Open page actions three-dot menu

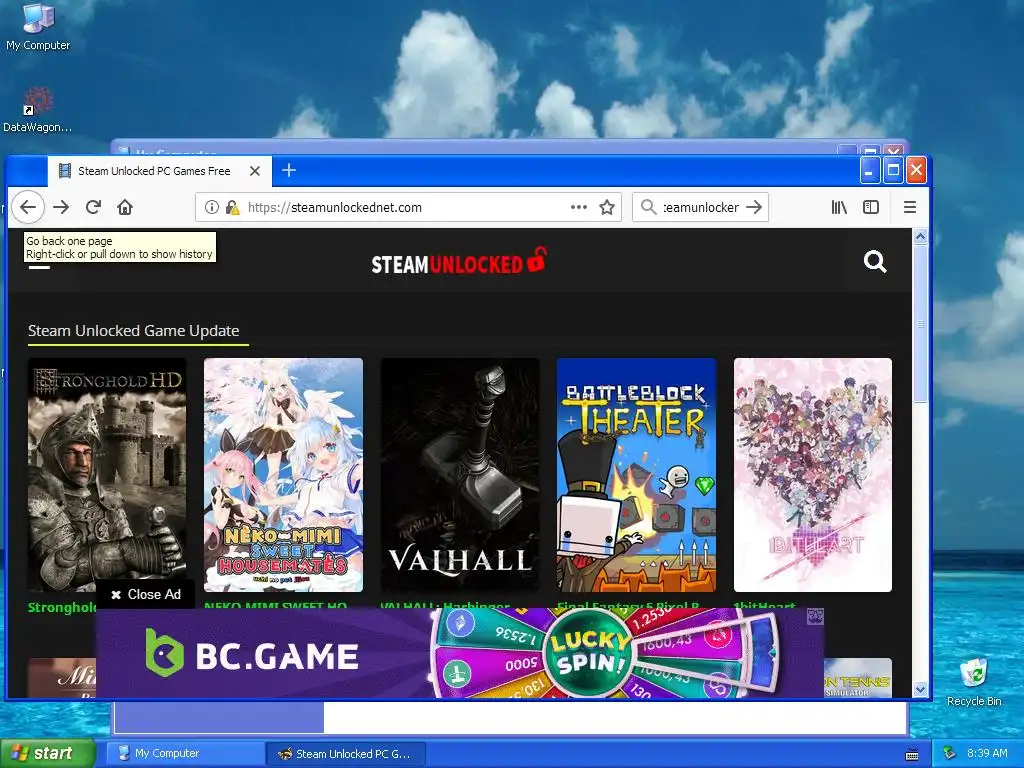point(579,207)
